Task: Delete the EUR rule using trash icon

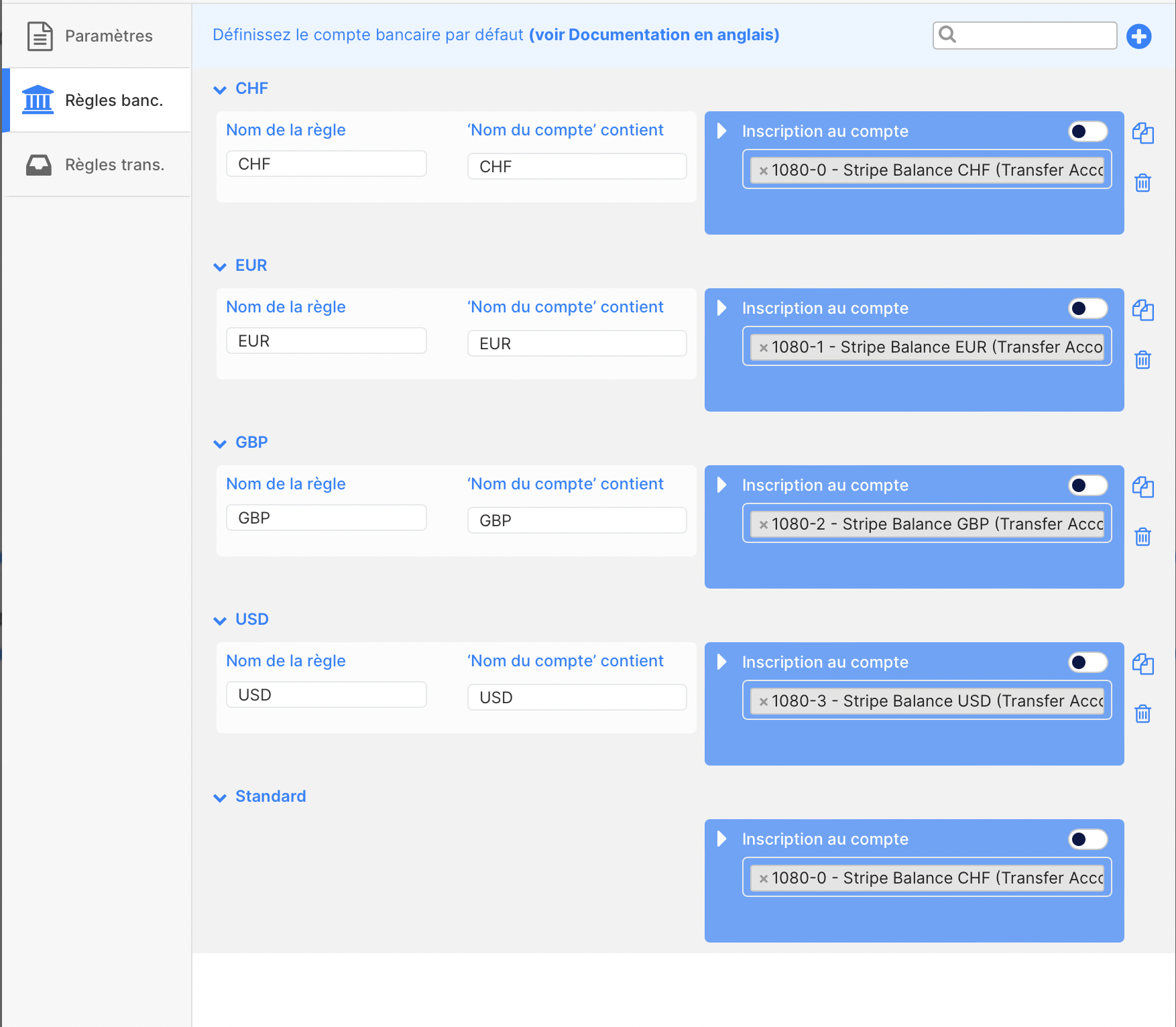Action: [x=1142, y=359]
